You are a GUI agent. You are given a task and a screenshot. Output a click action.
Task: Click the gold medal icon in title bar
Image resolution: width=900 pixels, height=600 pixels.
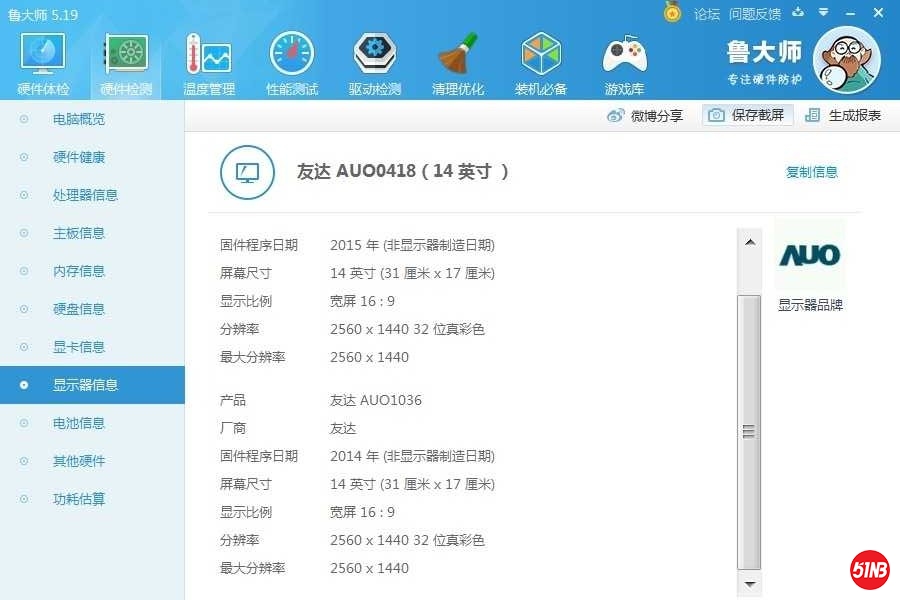pyautogui.click(x=672, y=12)
